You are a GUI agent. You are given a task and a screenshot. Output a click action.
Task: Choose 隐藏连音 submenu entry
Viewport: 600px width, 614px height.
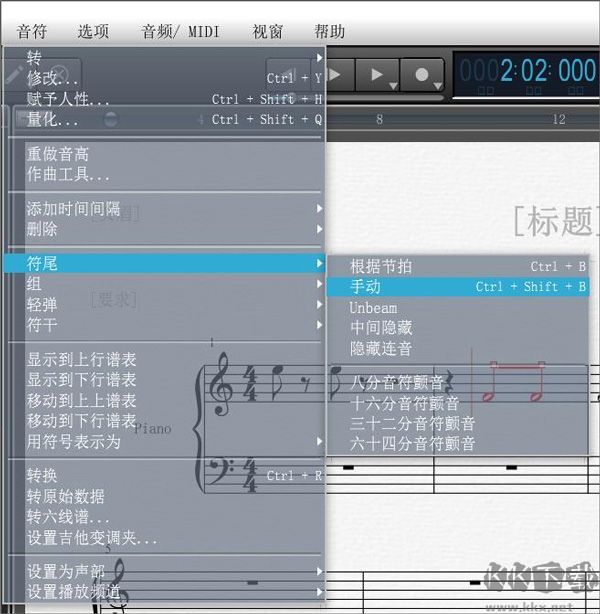point(458,348)
